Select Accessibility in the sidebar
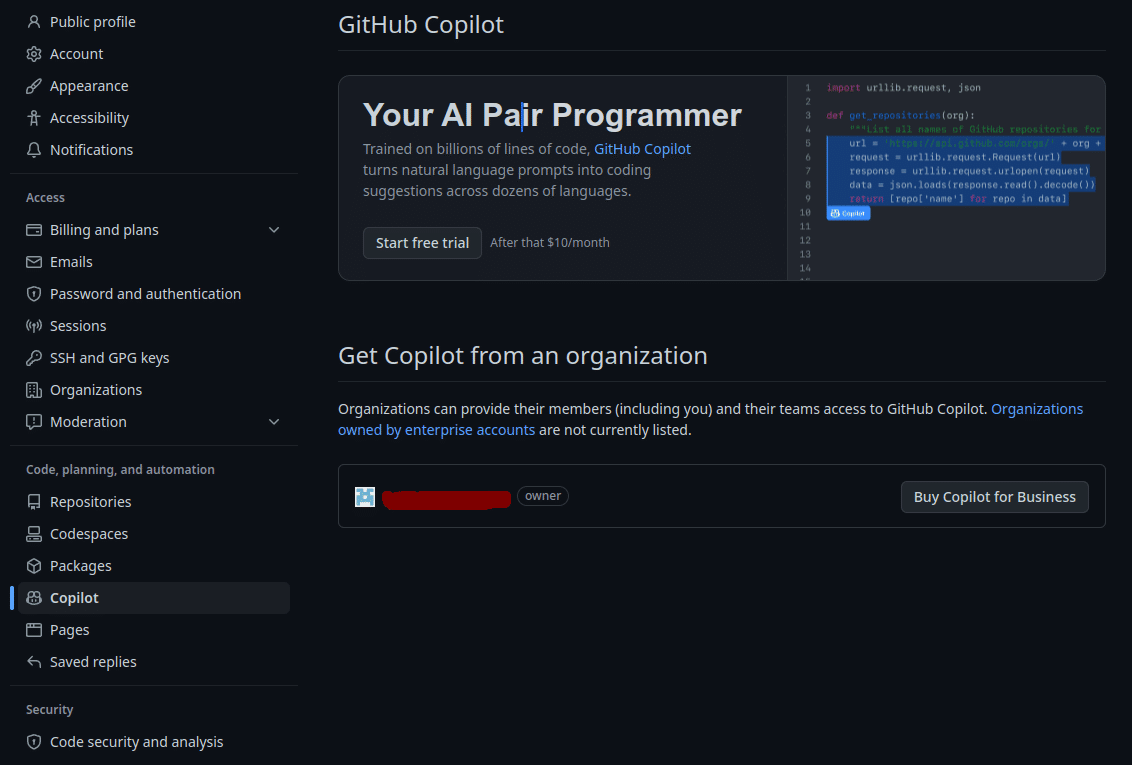This screenshot has width=1132, height=765. (x=154, y=118)
